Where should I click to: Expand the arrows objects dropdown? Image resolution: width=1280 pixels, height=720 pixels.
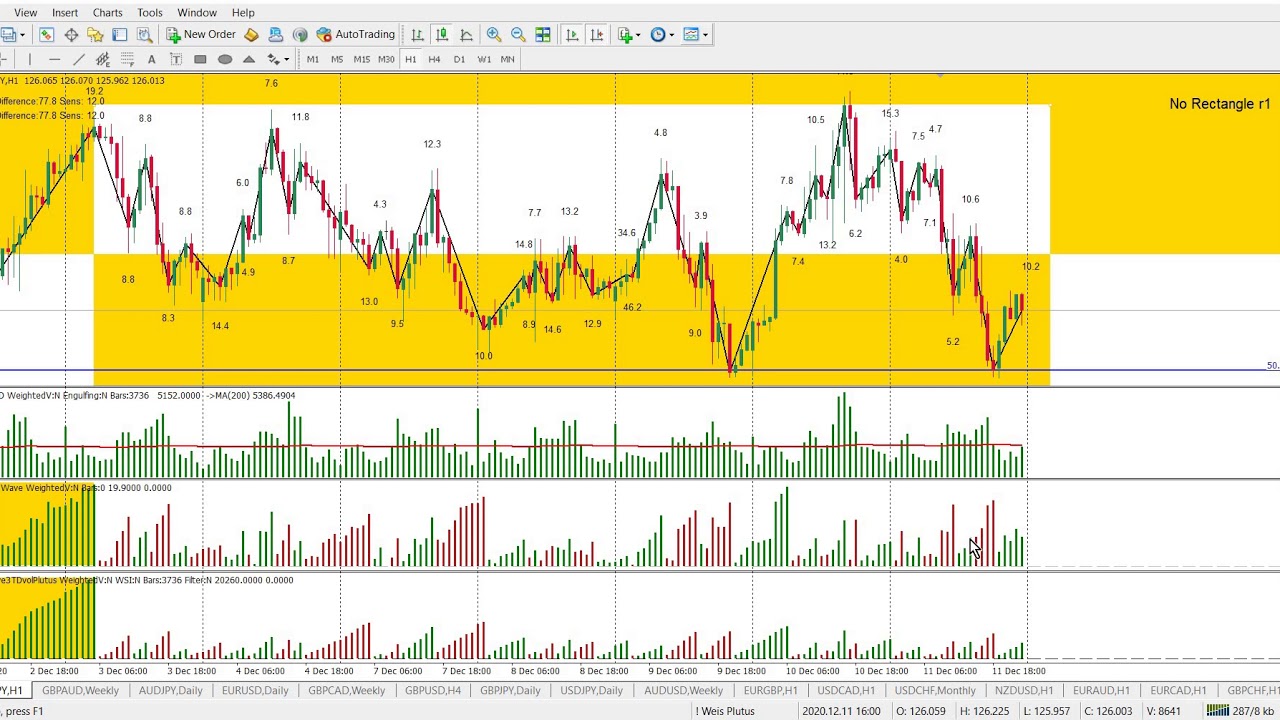[286, 59]
